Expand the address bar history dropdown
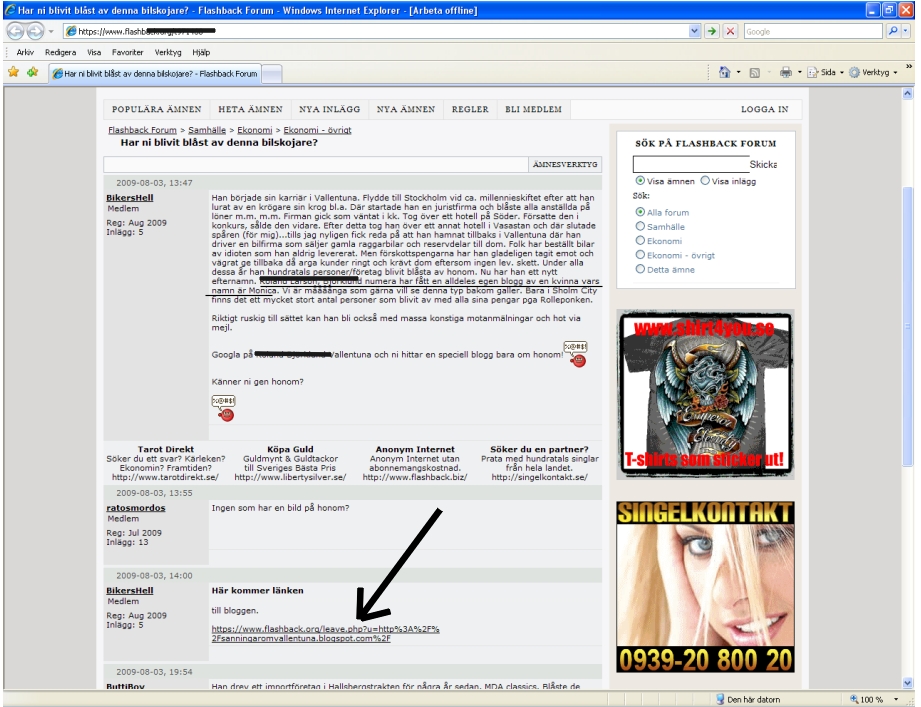This screenshot has height=707, width=921. (x=695, y=31)
